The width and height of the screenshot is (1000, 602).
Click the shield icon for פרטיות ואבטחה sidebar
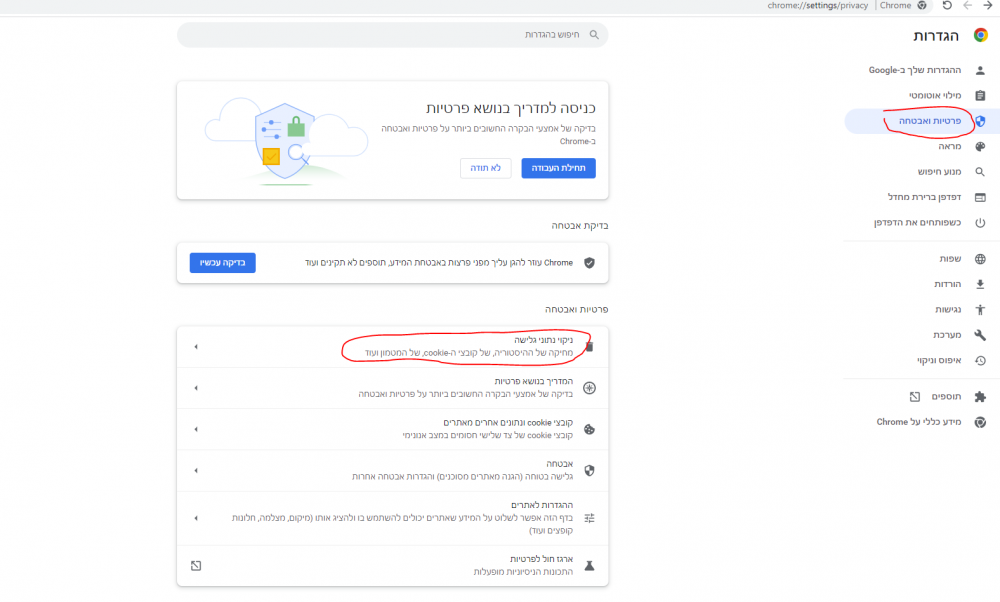point(980,121)
